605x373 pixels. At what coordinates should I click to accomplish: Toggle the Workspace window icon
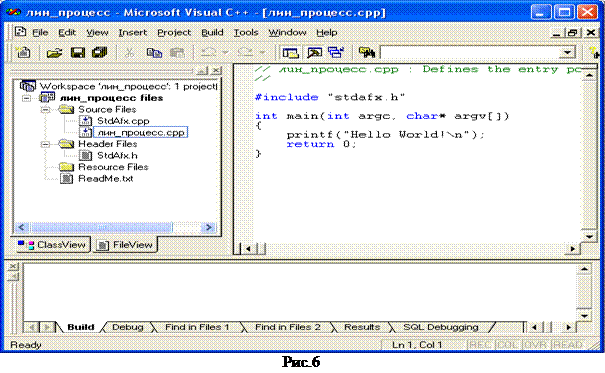[x=291, y=53]
